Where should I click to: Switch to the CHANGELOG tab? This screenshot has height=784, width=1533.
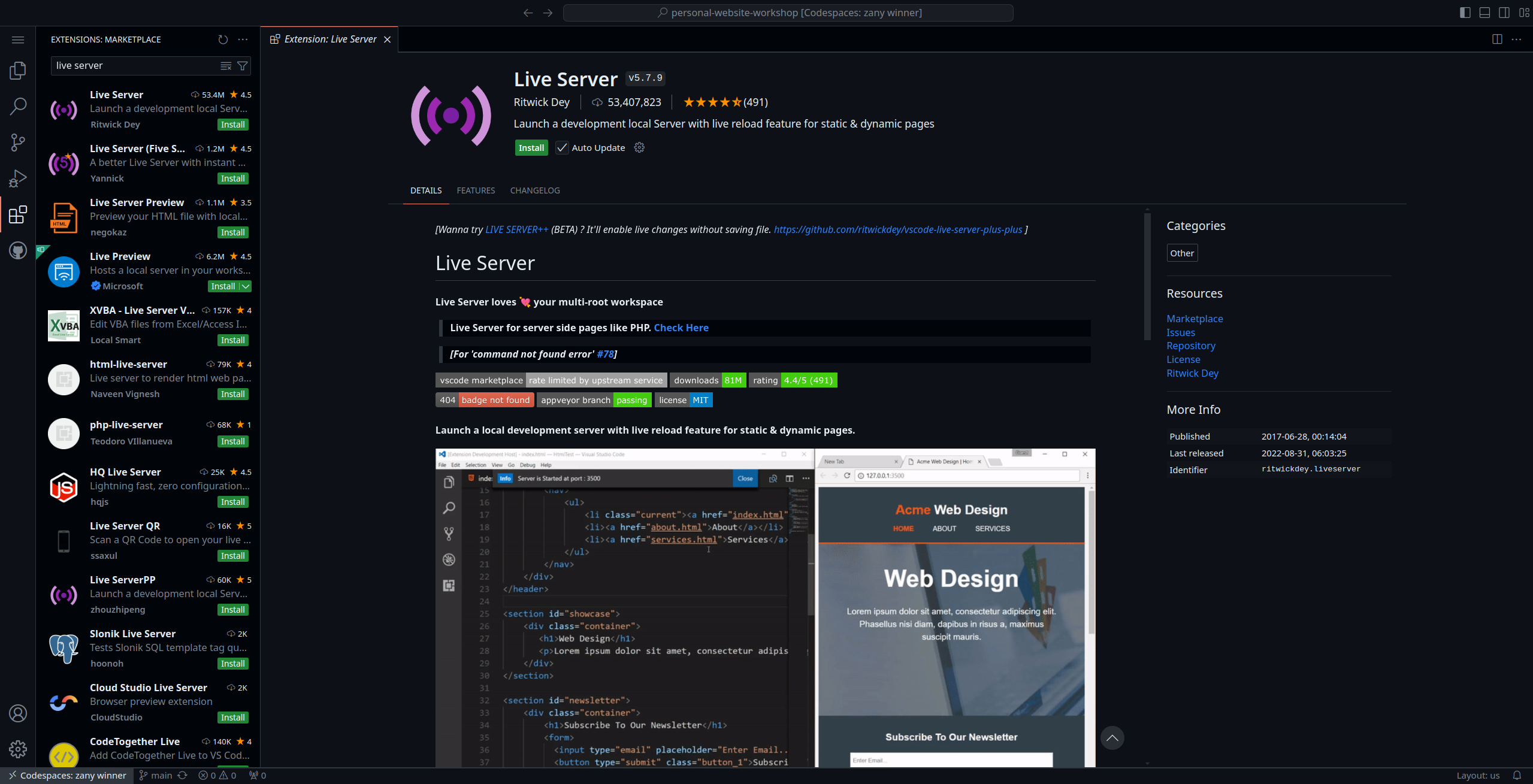pyautogui.click(x=535, y=190)
